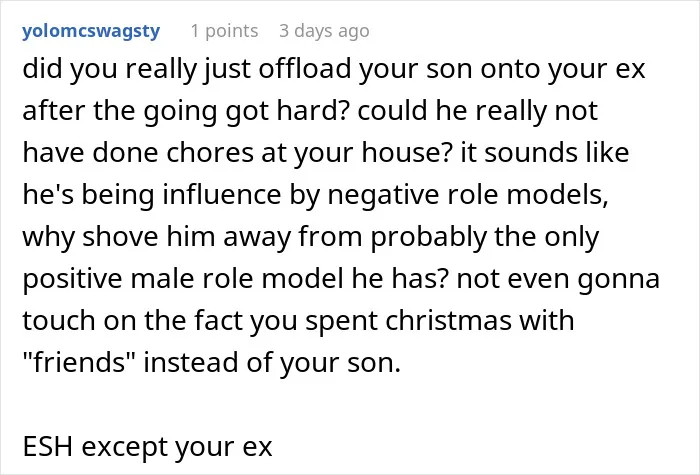Click the word "ESH" in the verdict
Image resolution: width=700 pixels, height=475 pixels.
tap(47, 446)
